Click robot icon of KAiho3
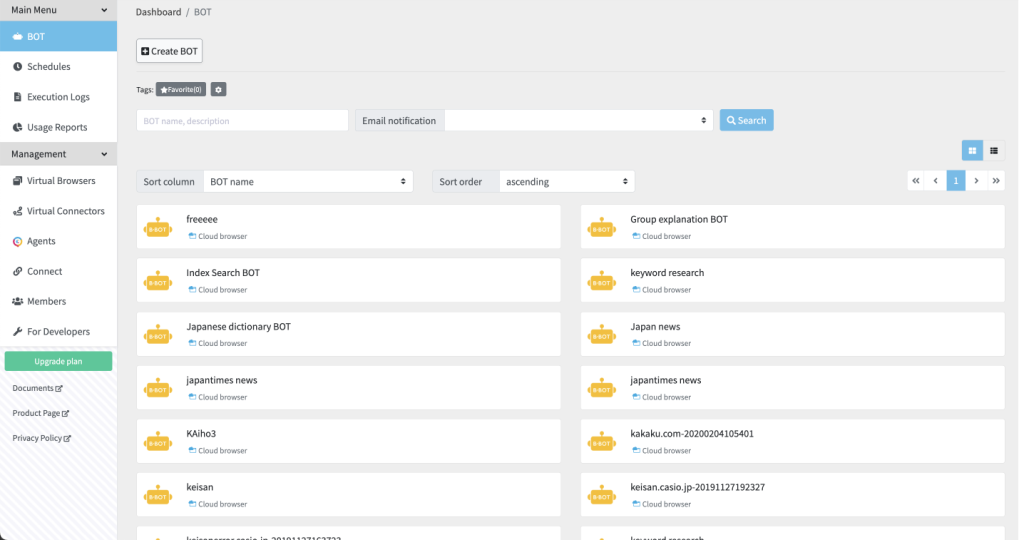 pos(157,442)
